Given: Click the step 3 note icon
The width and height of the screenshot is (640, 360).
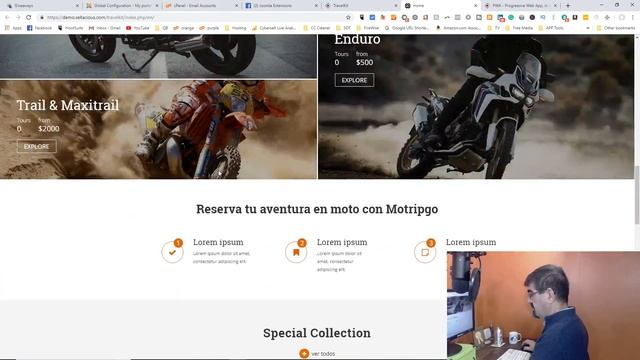Looking at the screenshot, I should coord(425,252).
